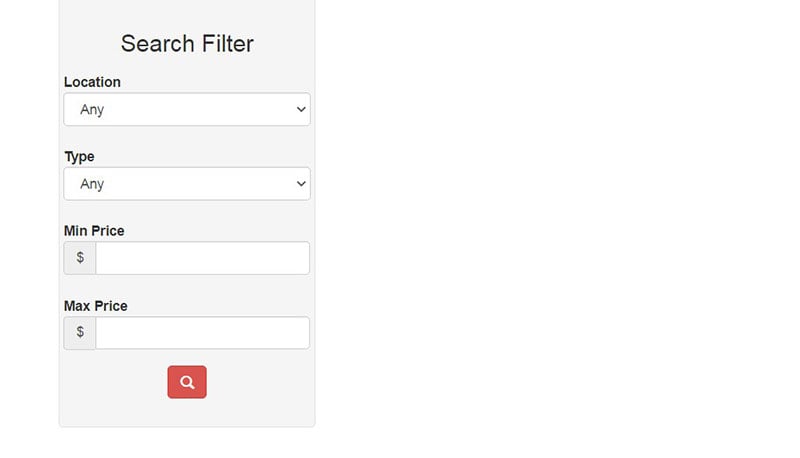Open the Location dropdown

(x=187, y=109)
